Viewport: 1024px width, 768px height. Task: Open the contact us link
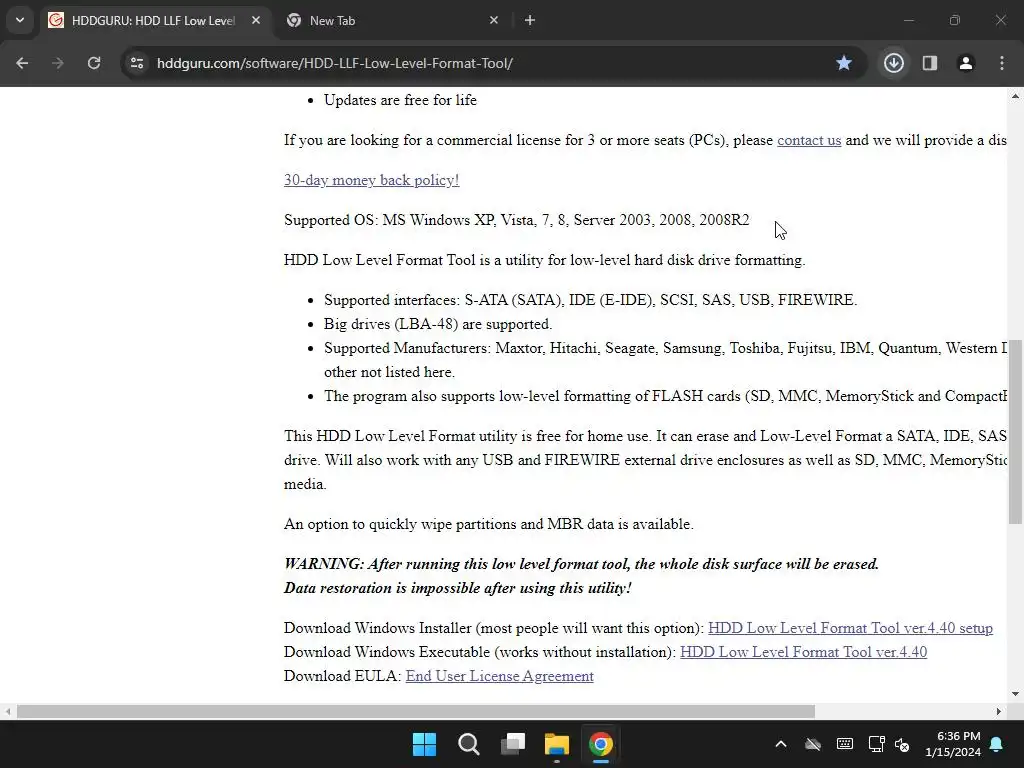point(809,140)
